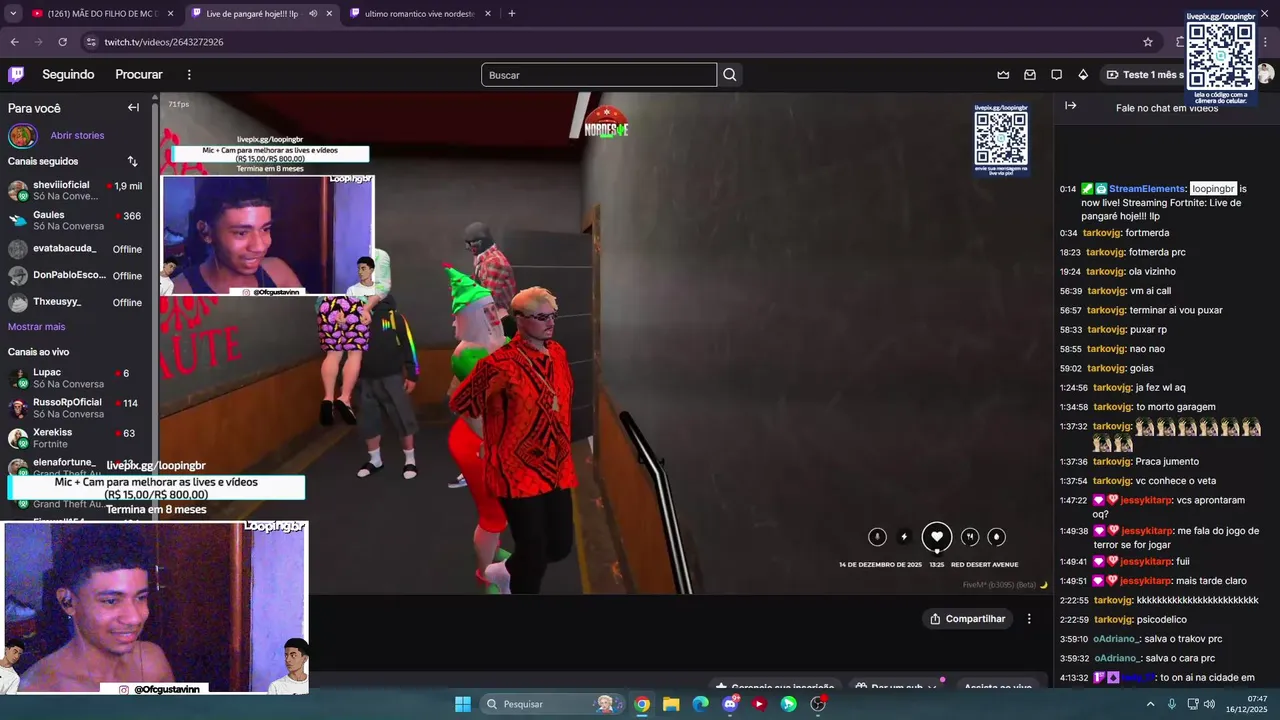Image resolution: width=1280 pixels, height=720 pixels.
Task: Open the Seguindo page
Action: click(x=68, y=75)
